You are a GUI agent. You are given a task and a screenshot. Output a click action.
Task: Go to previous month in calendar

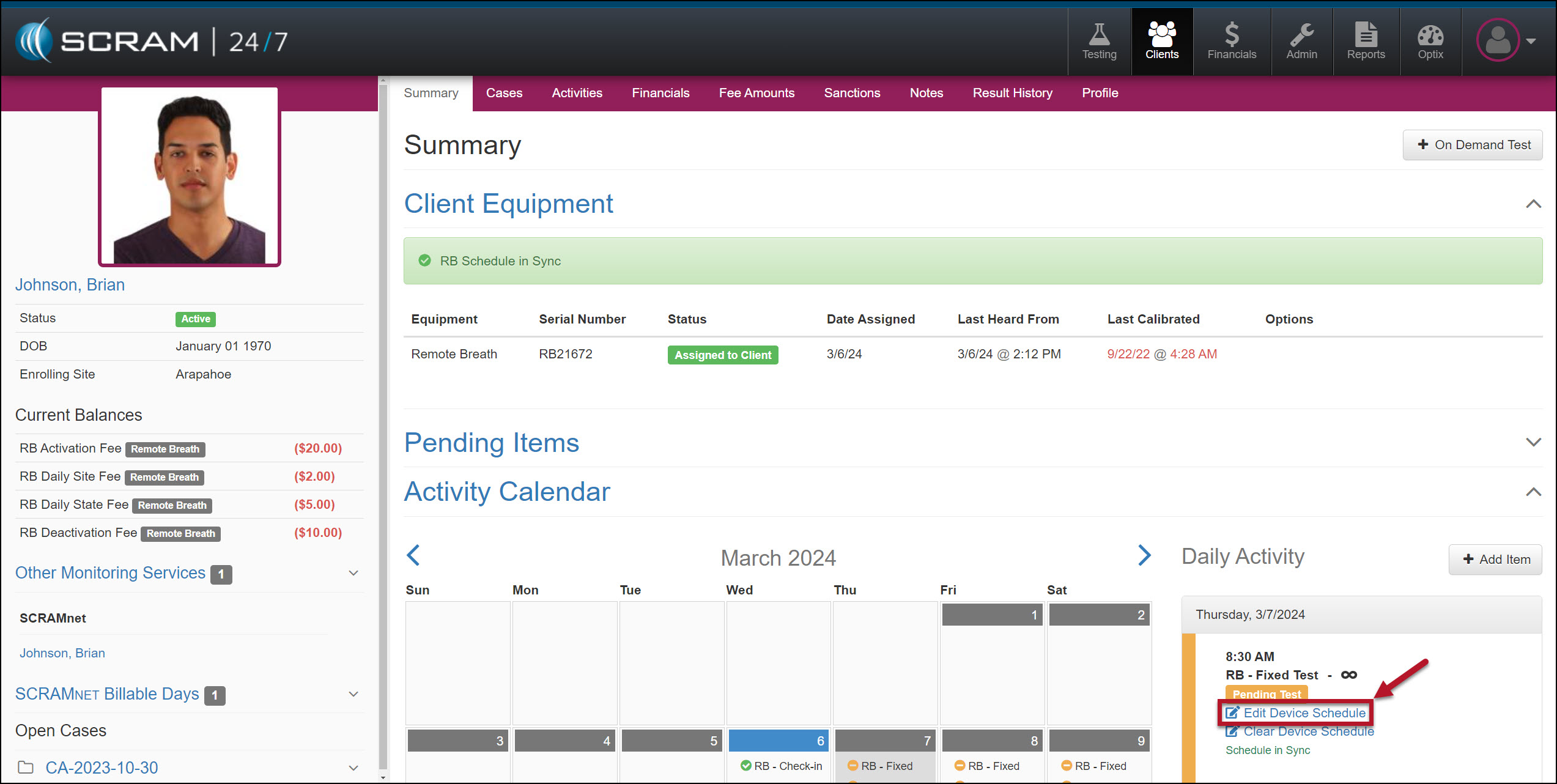(413, 555)
